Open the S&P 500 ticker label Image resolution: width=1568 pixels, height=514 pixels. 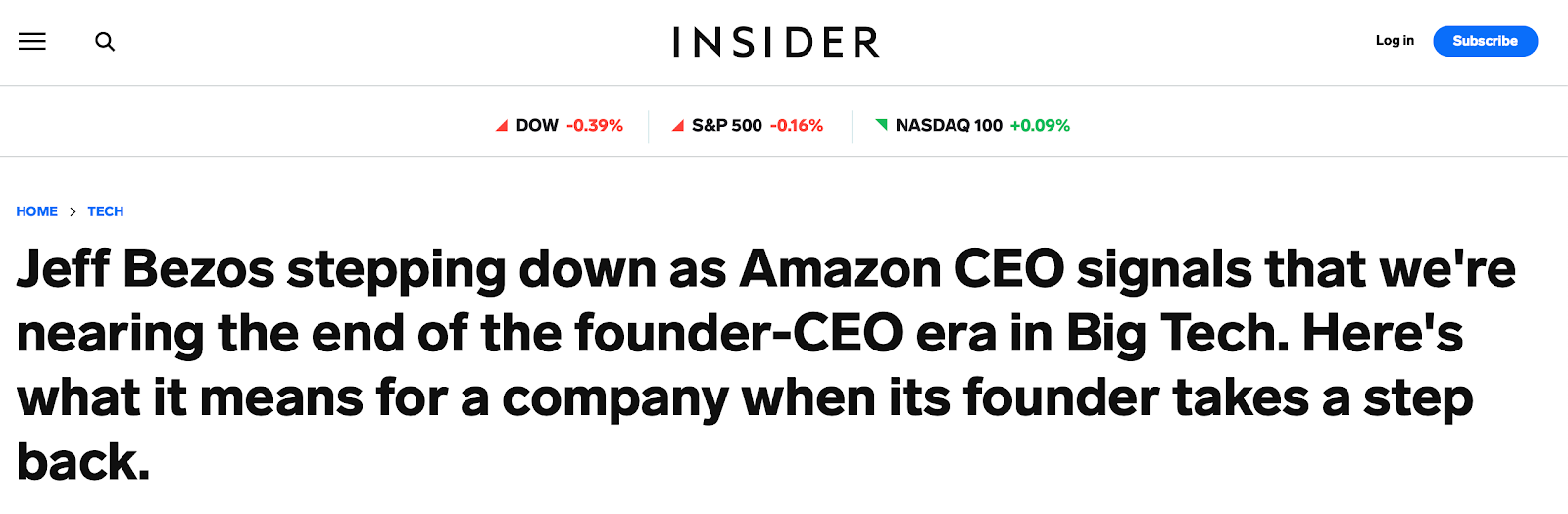[727, 126]
